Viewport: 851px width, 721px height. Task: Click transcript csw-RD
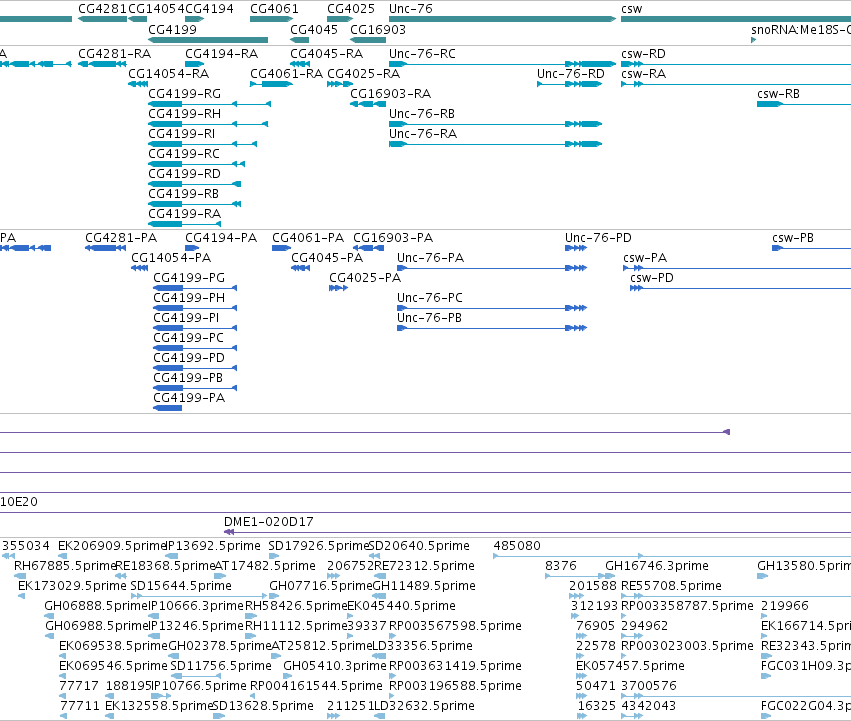[736, 64]
